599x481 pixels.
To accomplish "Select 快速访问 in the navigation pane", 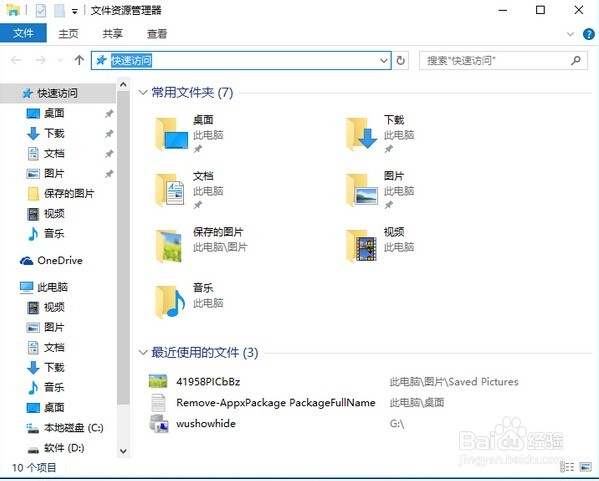I will point(58,93).
